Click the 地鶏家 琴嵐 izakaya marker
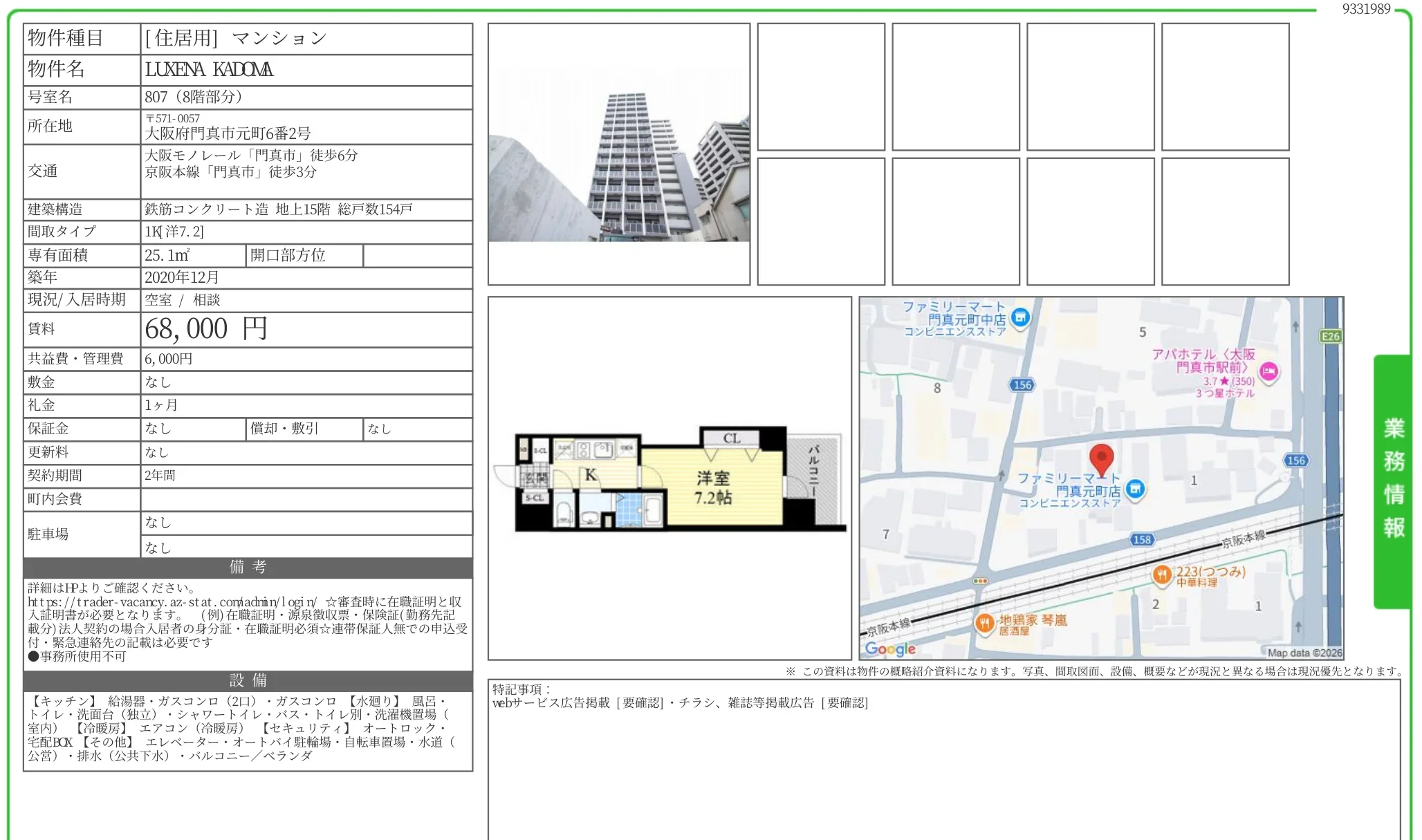This screenshot has height=840, width=1422. tap(984, 623)
